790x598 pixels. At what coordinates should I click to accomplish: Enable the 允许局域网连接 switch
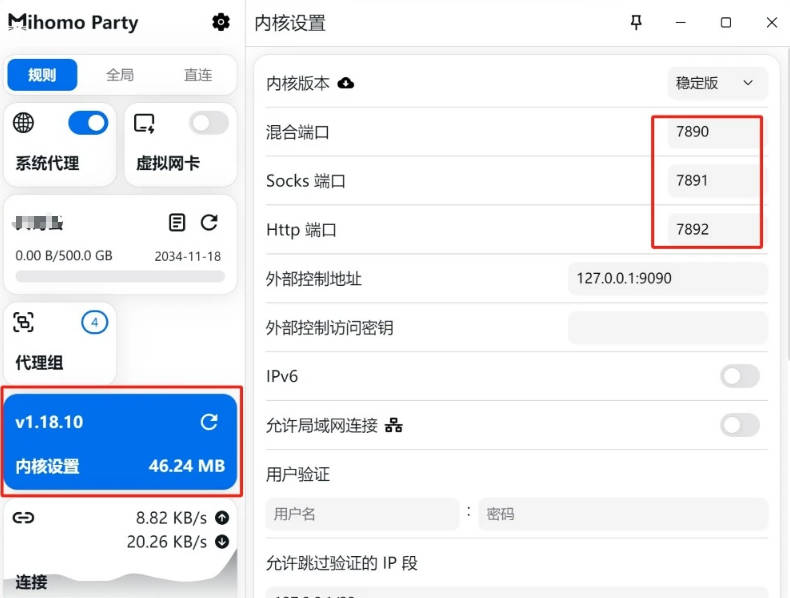point(740,425)
